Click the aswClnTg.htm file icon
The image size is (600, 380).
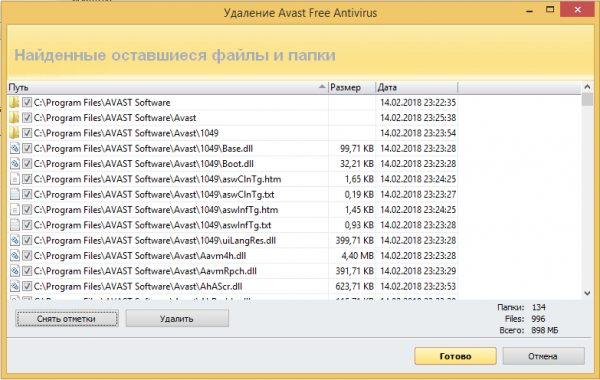point(15,179)
